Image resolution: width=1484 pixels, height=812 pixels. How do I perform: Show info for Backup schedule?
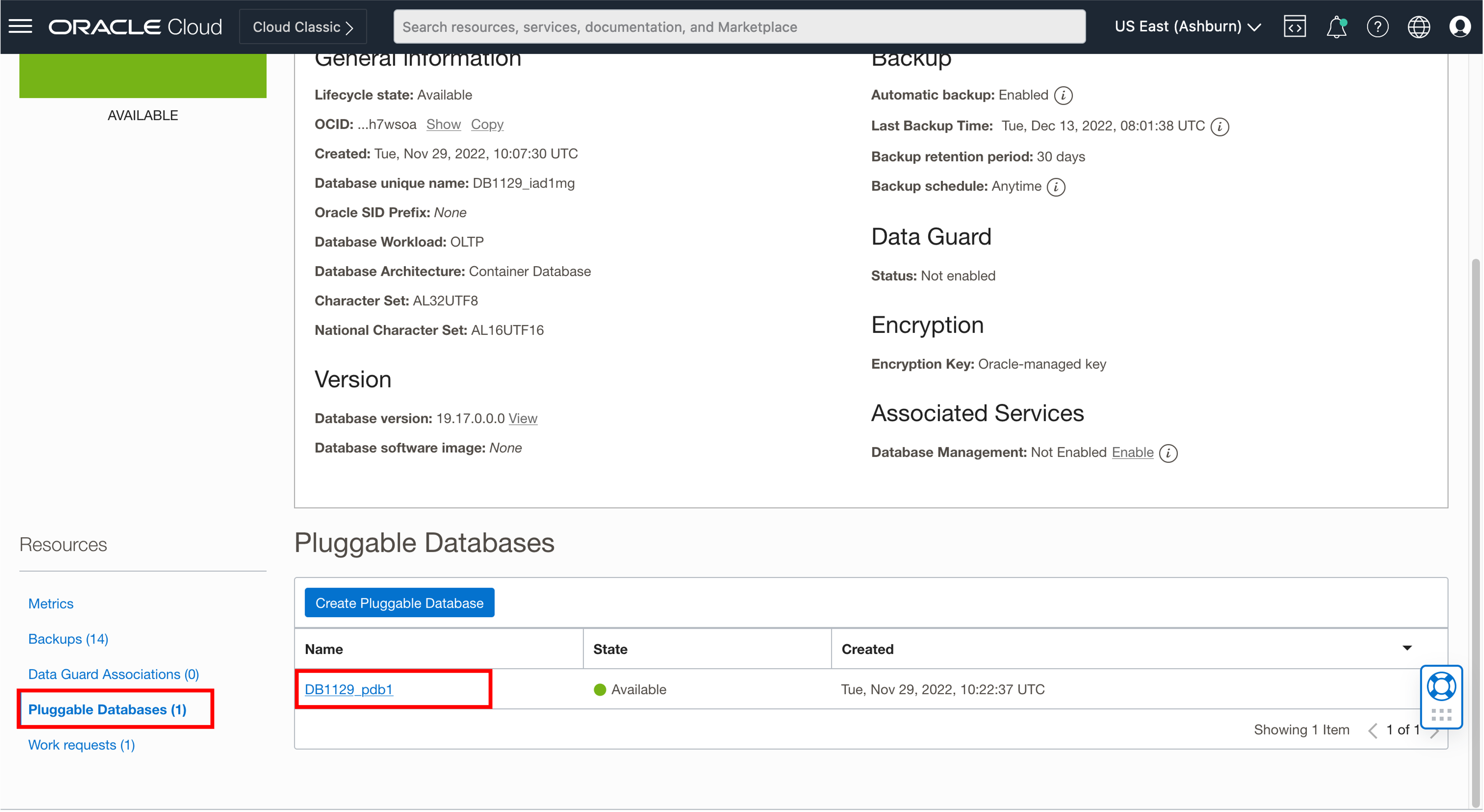pyautogui.click(x=1055, y=186)
